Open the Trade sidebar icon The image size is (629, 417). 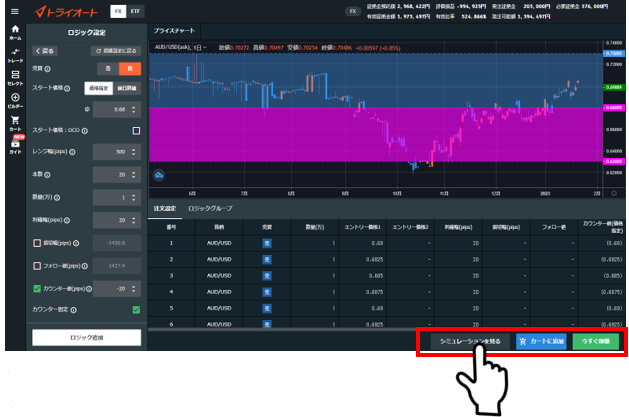pyautogui.click(x=14, y=56)
